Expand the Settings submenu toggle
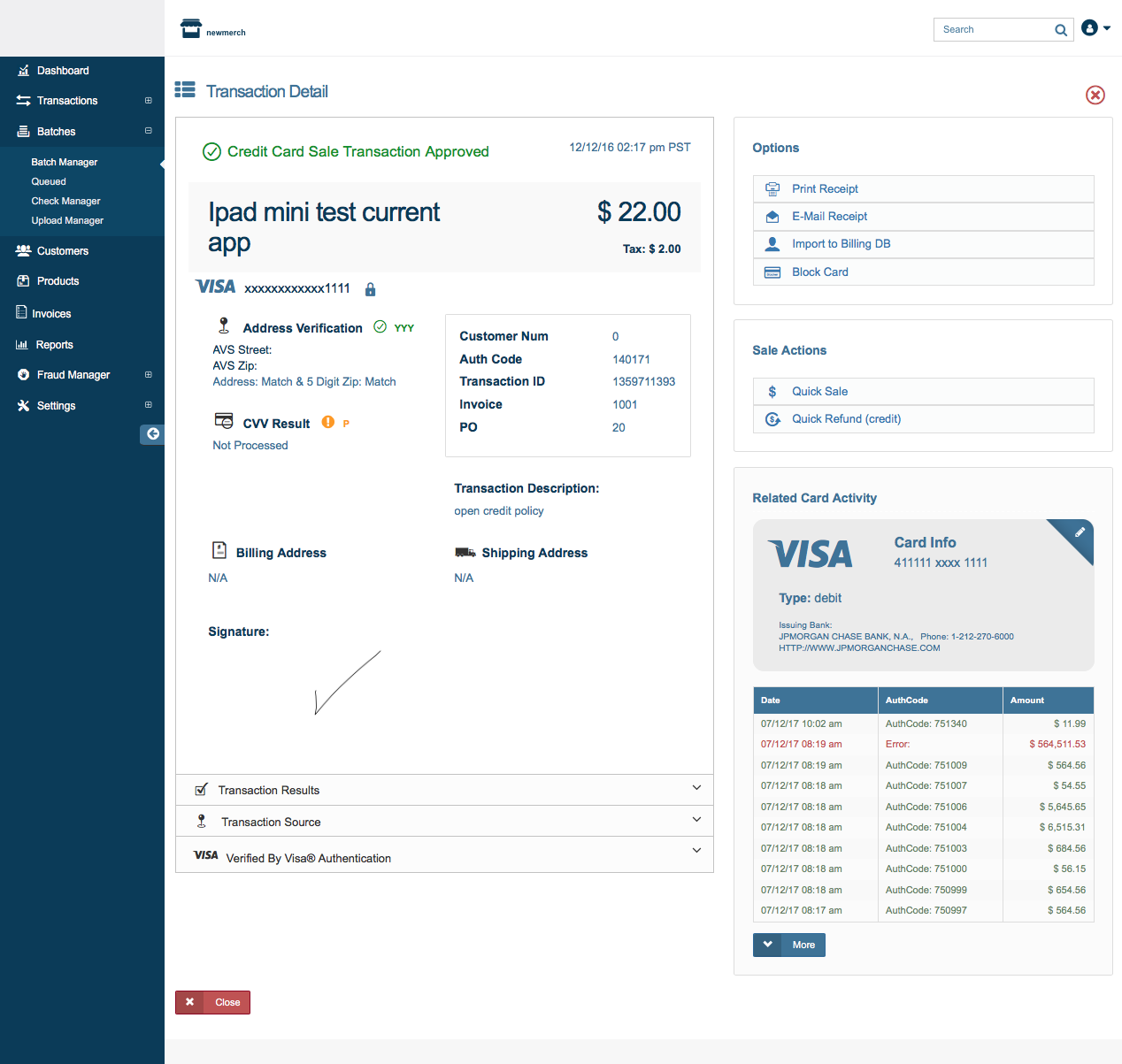Viewport: 1122px width, 1064px height. 148,405
